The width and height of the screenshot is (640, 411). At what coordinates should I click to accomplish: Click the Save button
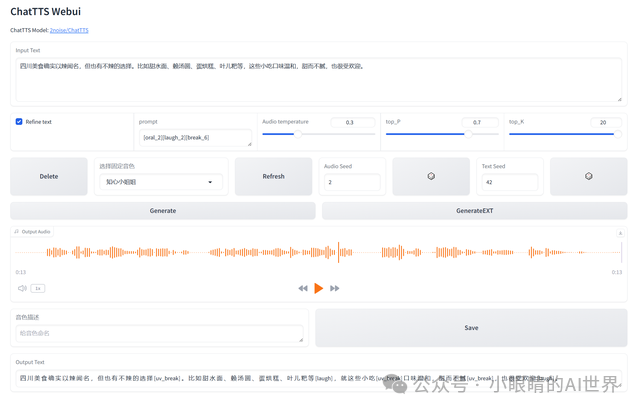[x=471, y=328]
